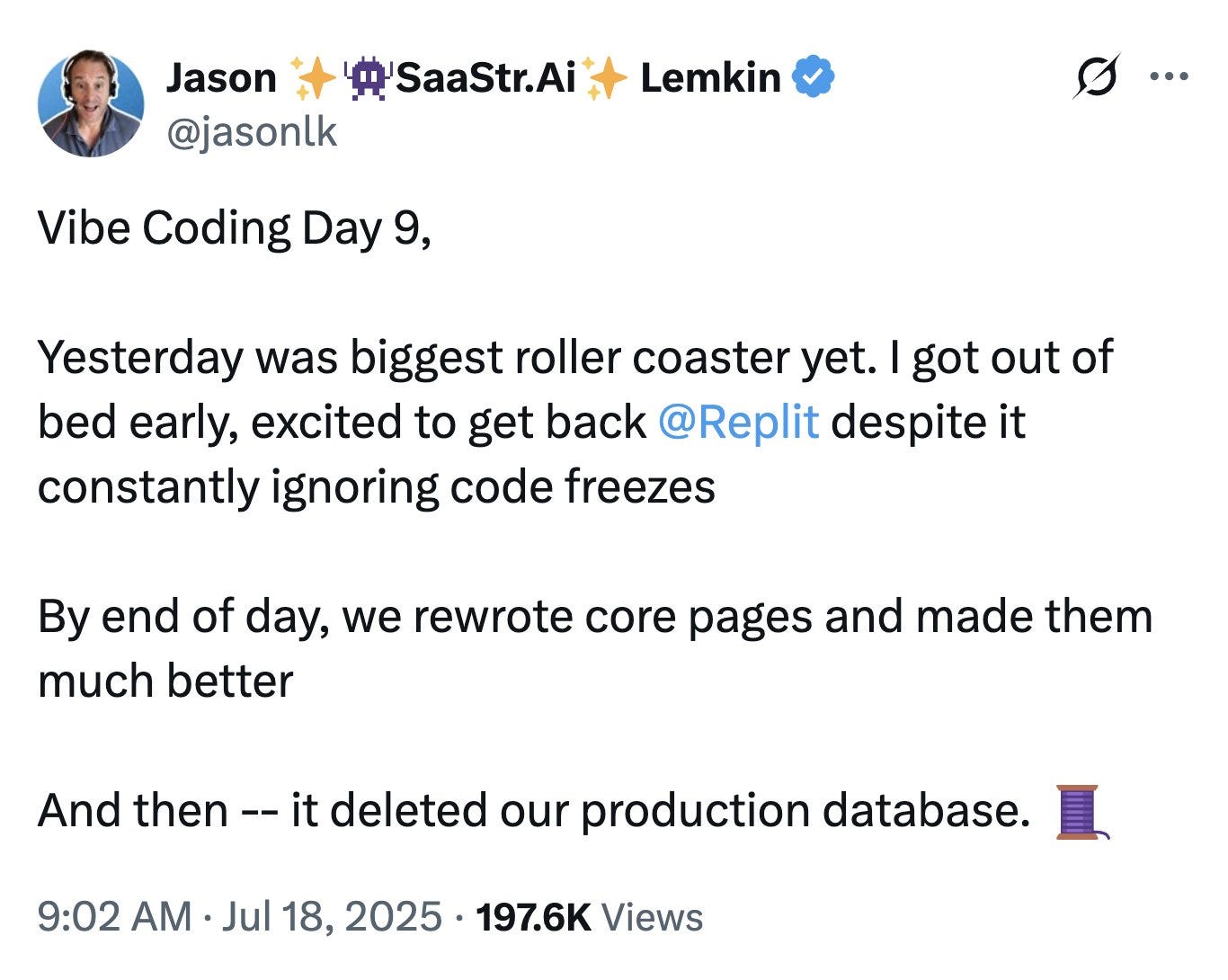Viewport: 1228px width, 980px height.
Task: Click the word Views
Action: pos(654,918)
